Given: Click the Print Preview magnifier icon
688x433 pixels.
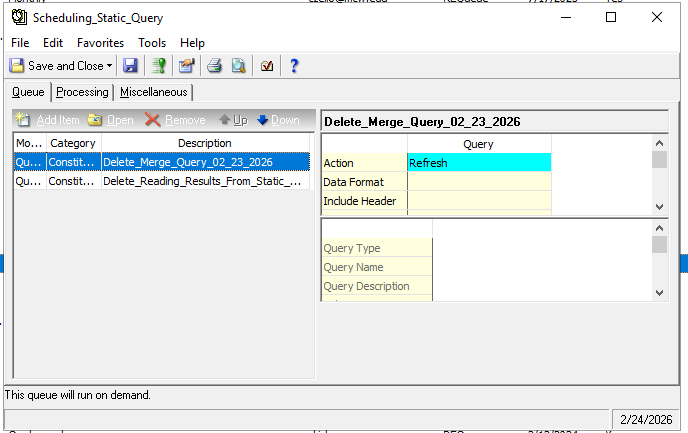Looking at the screenshot, I should [239, 66].
